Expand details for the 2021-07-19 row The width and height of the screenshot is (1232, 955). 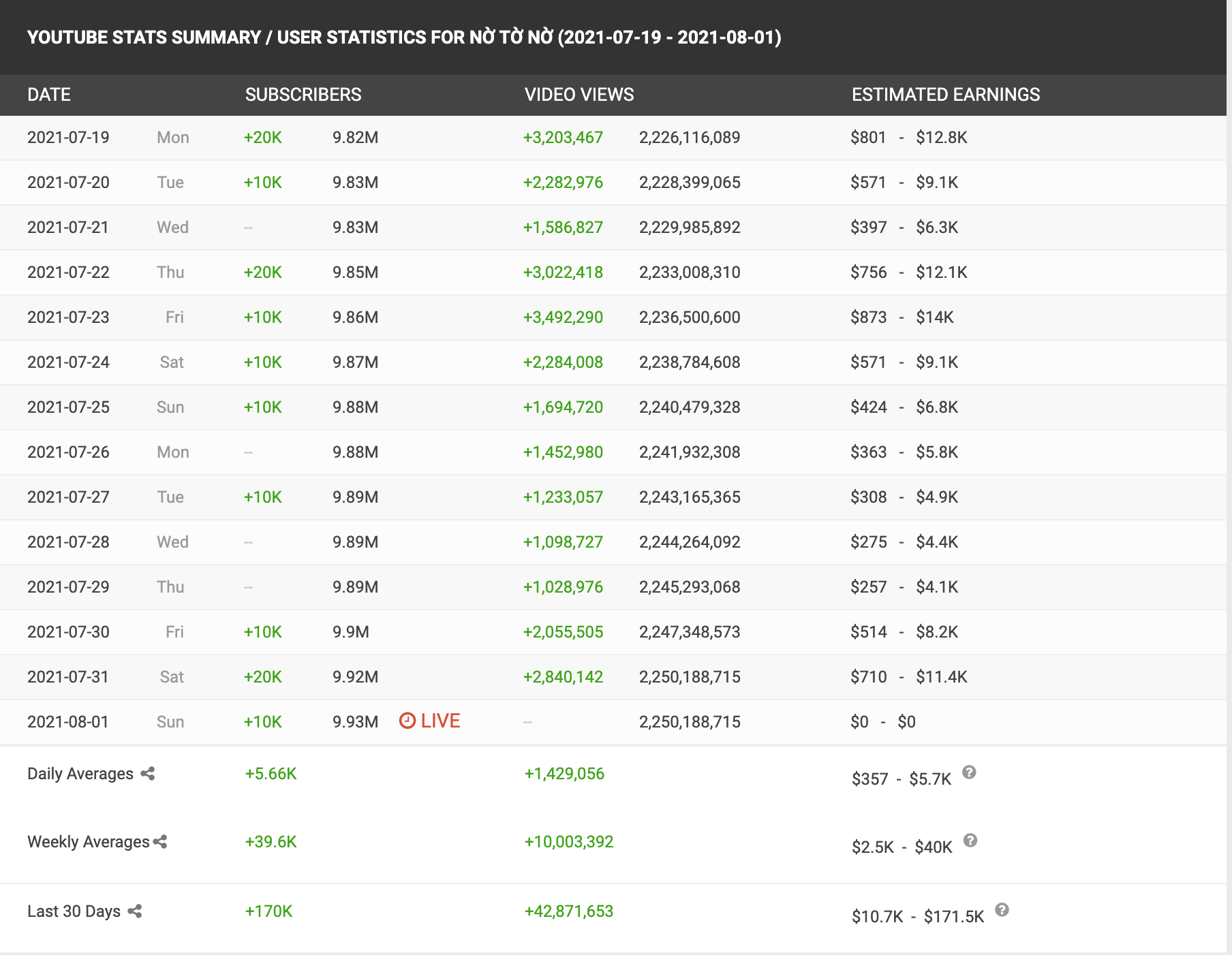point(68,137)
